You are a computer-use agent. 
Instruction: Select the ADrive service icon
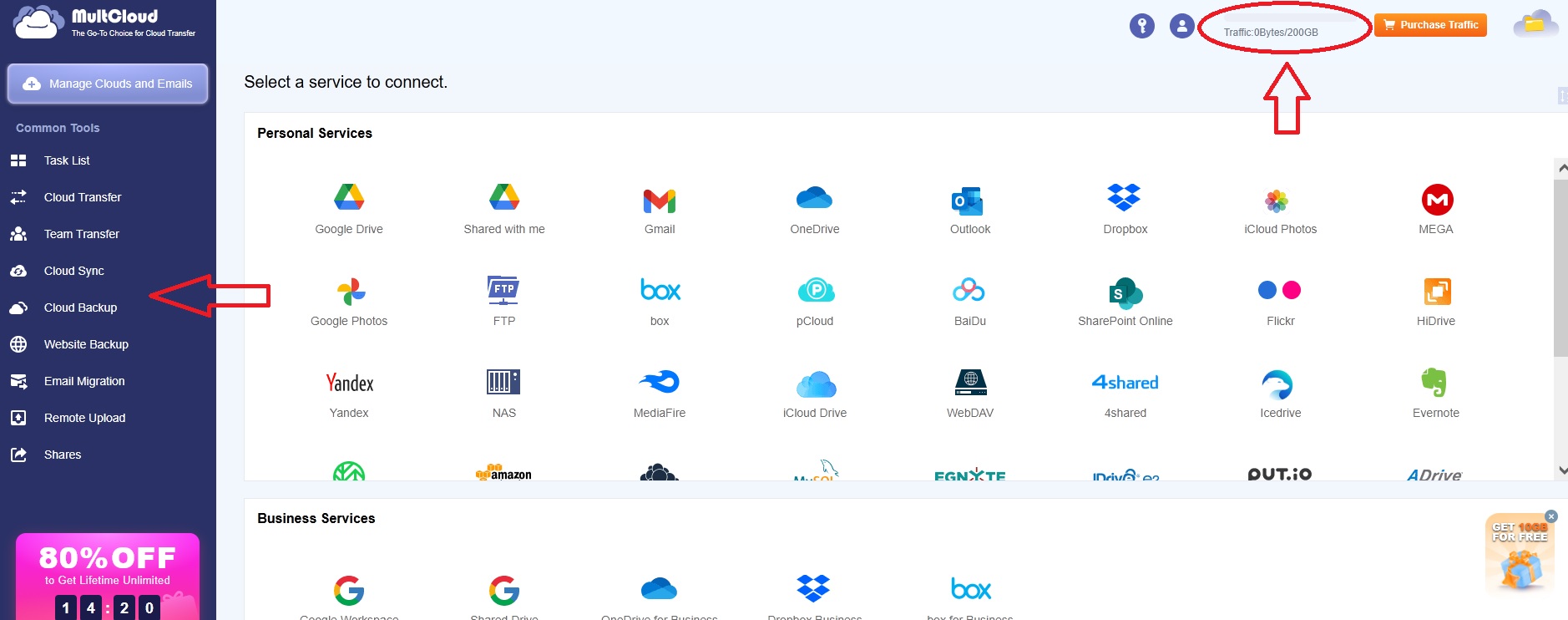point(1435,474)
